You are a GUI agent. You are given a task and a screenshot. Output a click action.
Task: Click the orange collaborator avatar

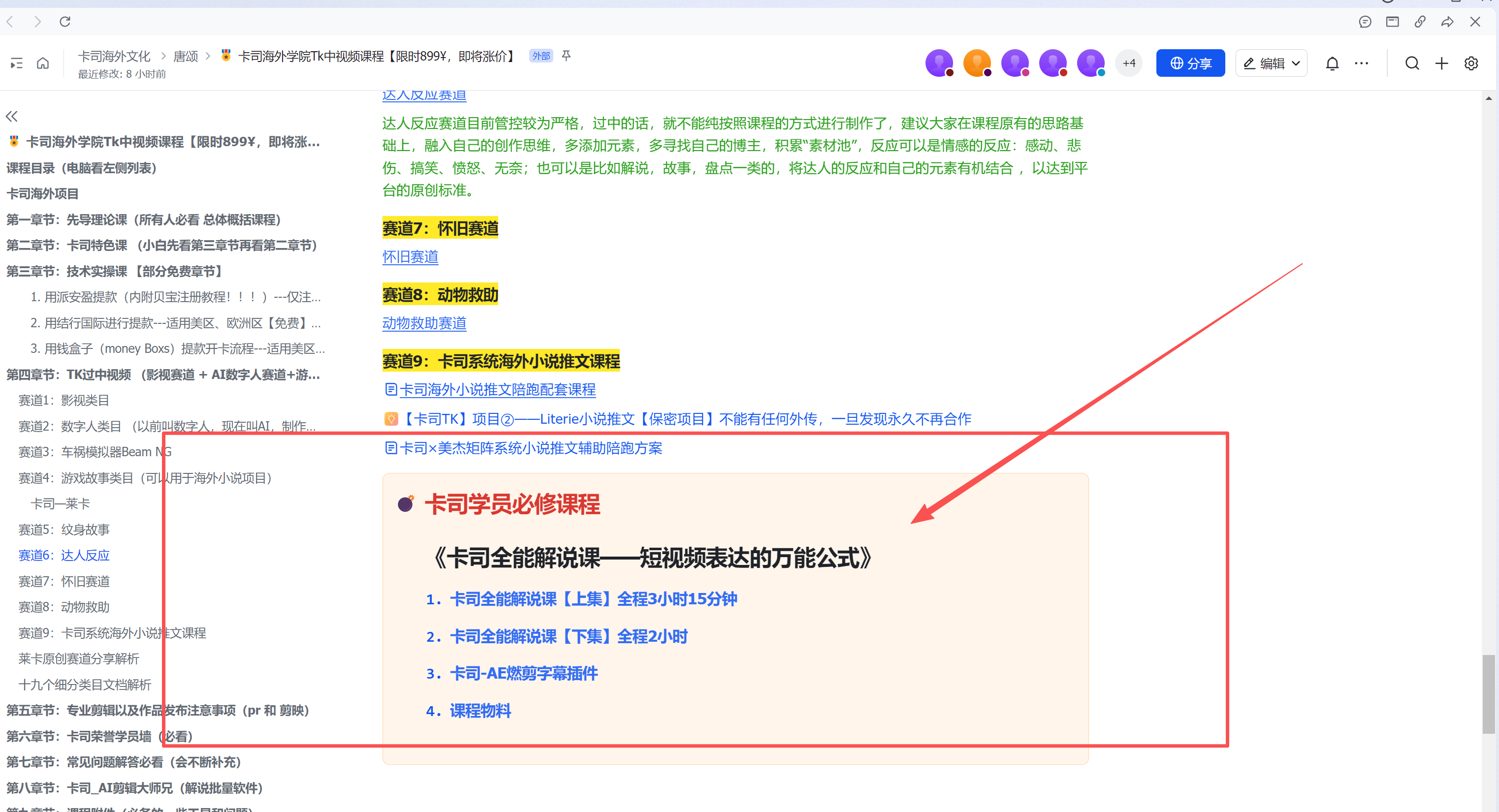(x=977, y=63)
